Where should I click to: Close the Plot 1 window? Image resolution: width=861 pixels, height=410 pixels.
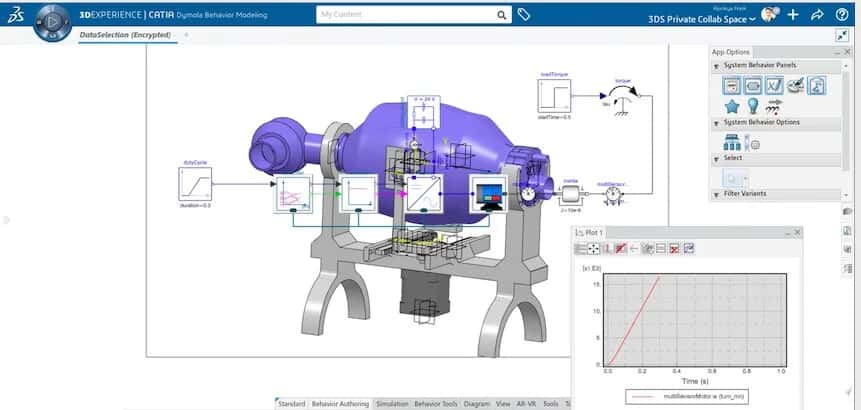click(x=797, y=233)
